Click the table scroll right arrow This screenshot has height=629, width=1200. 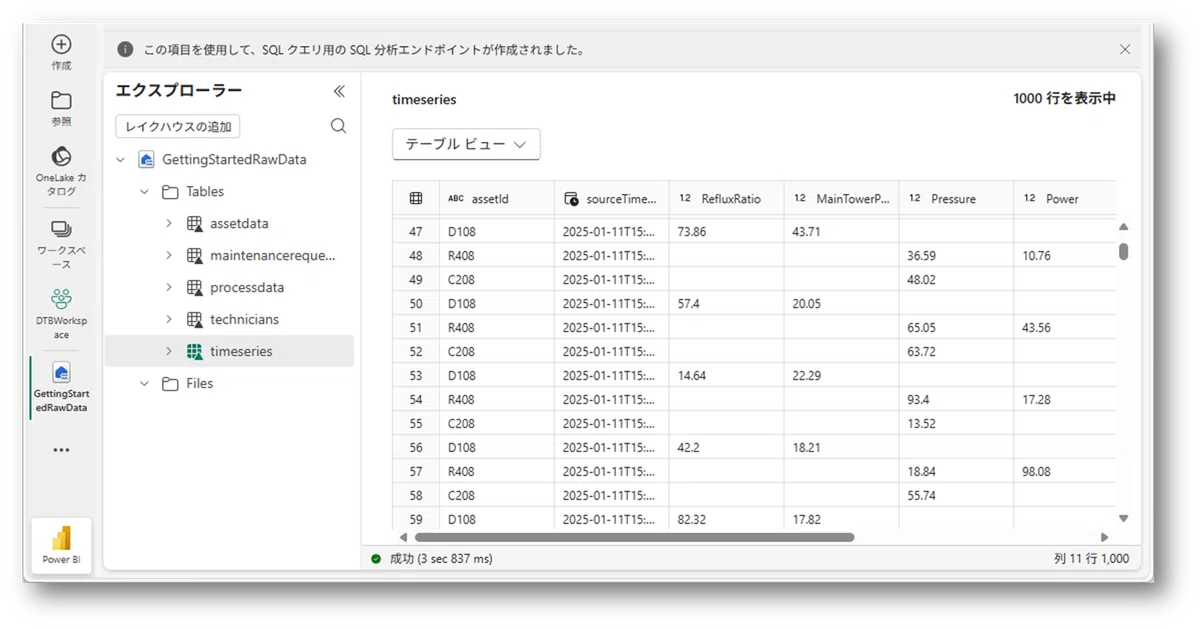click(1104, 537)
